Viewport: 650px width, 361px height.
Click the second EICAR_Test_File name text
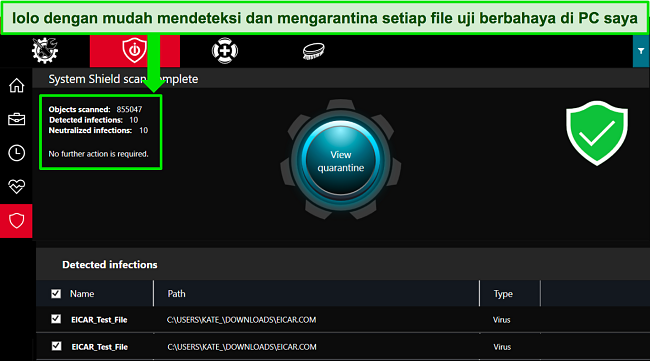[99, 347]
